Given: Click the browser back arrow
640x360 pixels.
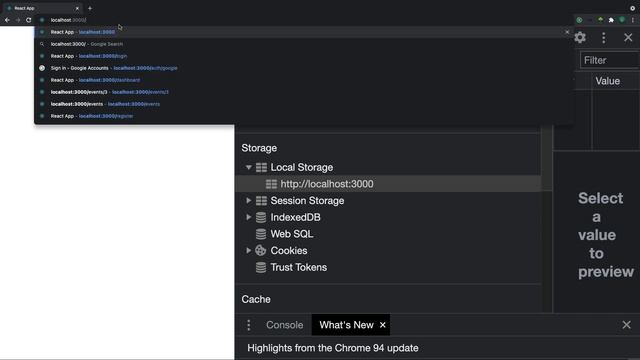Looking at the screenshot, I should click(x=7, y=20).
